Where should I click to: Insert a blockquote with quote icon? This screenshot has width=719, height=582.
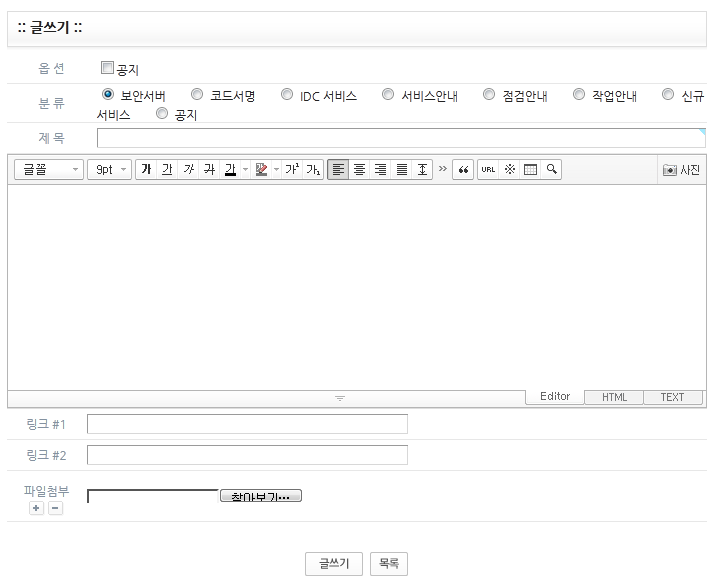point(463,170)
